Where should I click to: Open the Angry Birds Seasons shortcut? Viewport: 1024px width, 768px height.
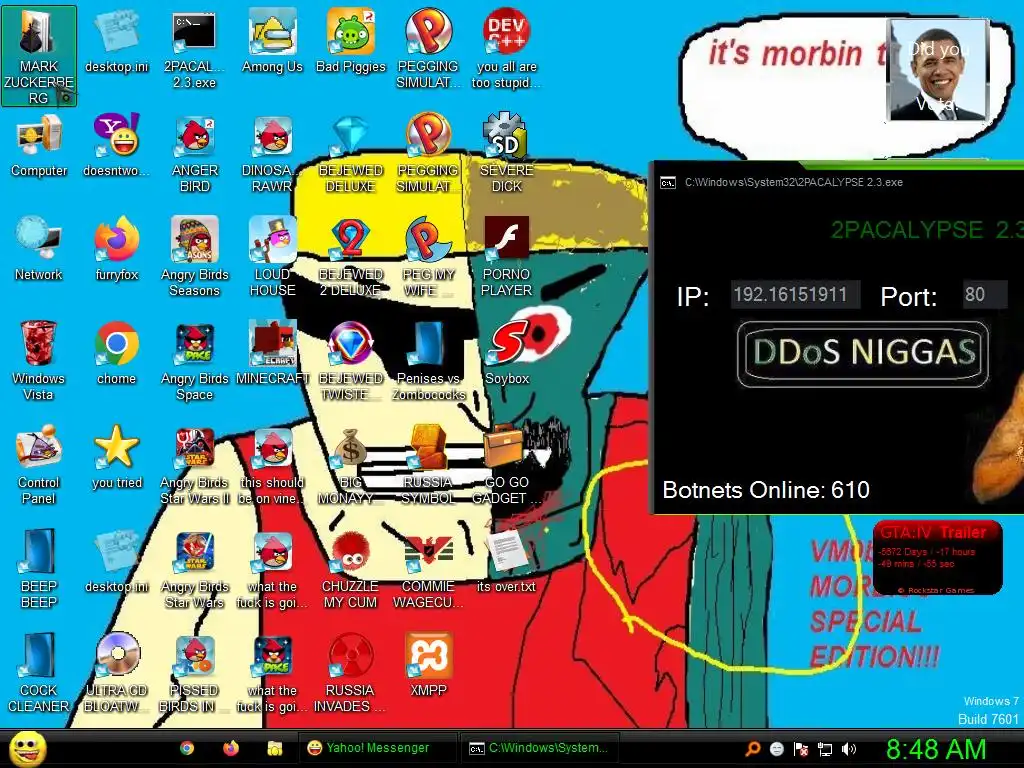(195, 258)
